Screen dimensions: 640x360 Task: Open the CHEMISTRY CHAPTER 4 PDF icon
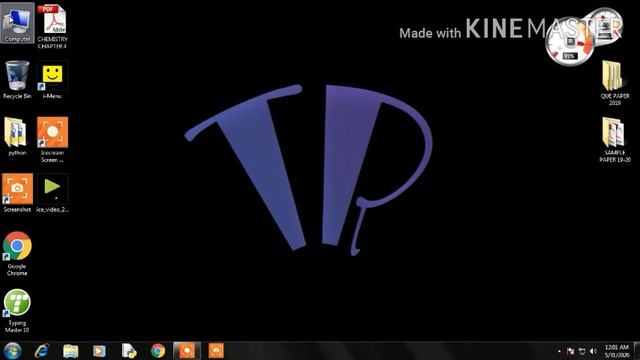coord(52,27)
